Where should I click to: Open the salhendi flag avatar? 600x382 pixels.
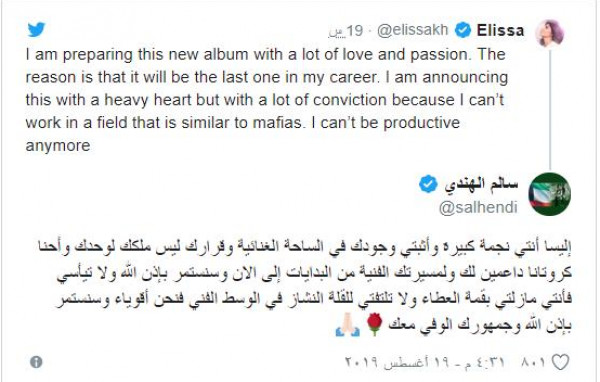549,194
